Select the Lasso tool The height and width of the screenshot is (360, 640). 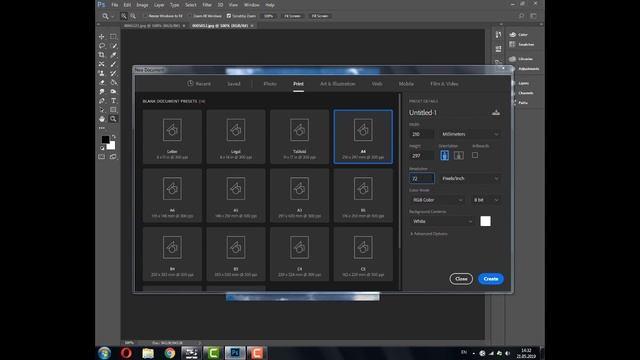pyautogui.click(x=102, y=46)
